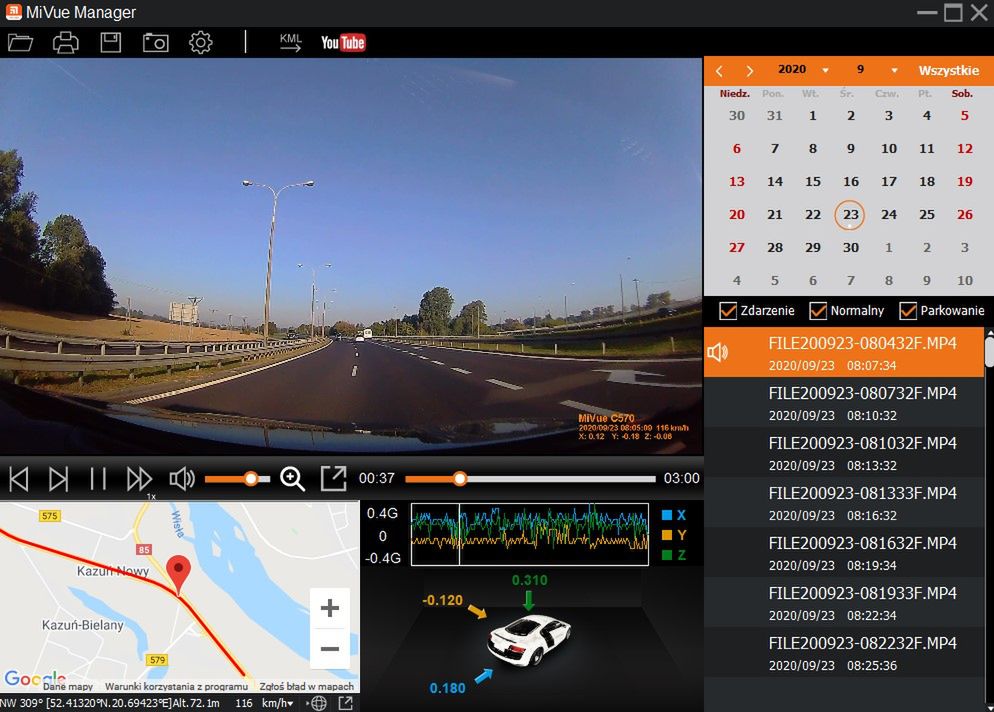Open FILE200923-080732F.MP4 recording
Image resolution: width=994 pixels, height=712 pixels.
[x=844, y=403]
